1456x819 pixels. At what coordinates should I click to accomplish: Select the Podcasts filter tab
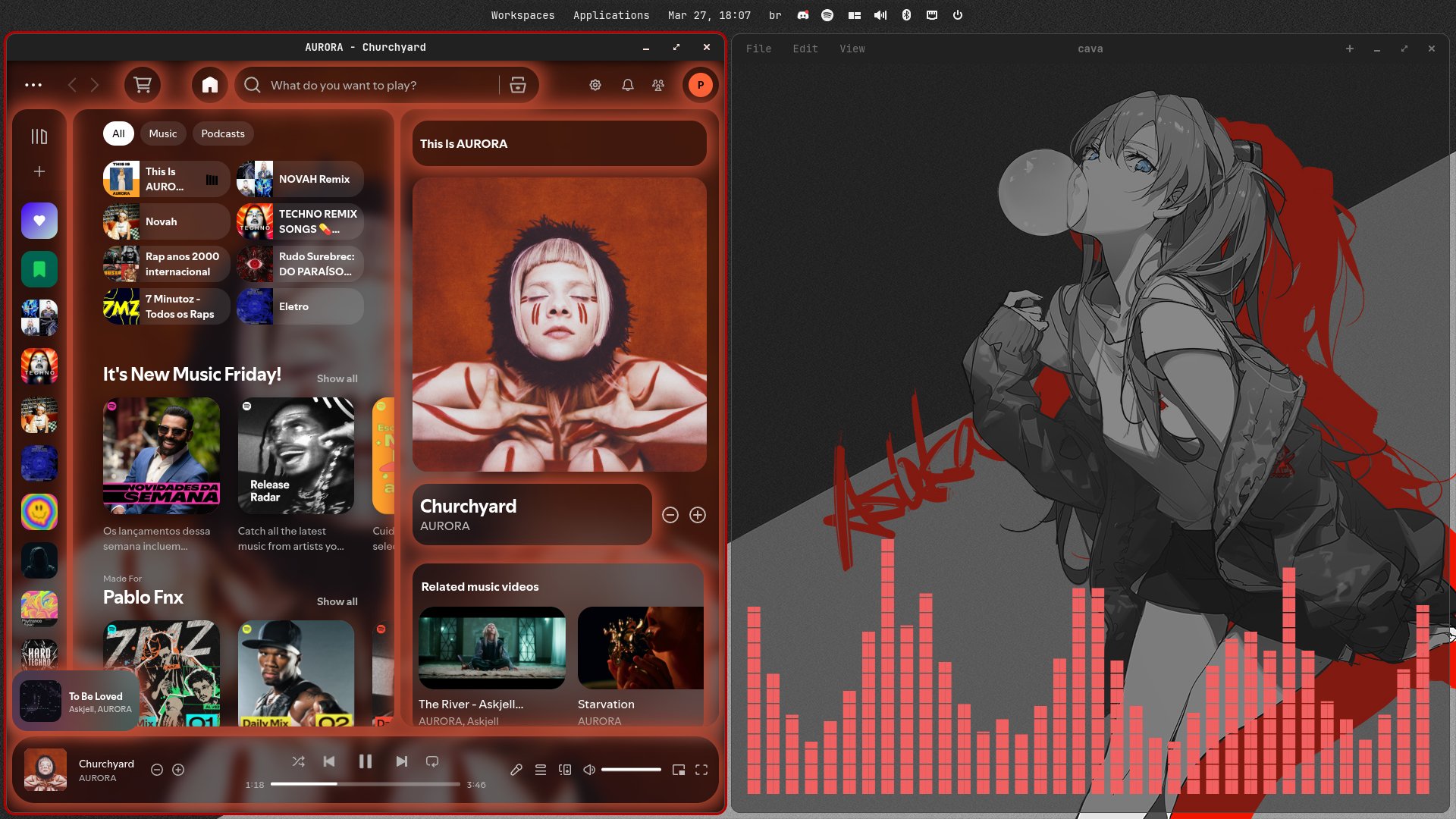(x=223, y=133)
